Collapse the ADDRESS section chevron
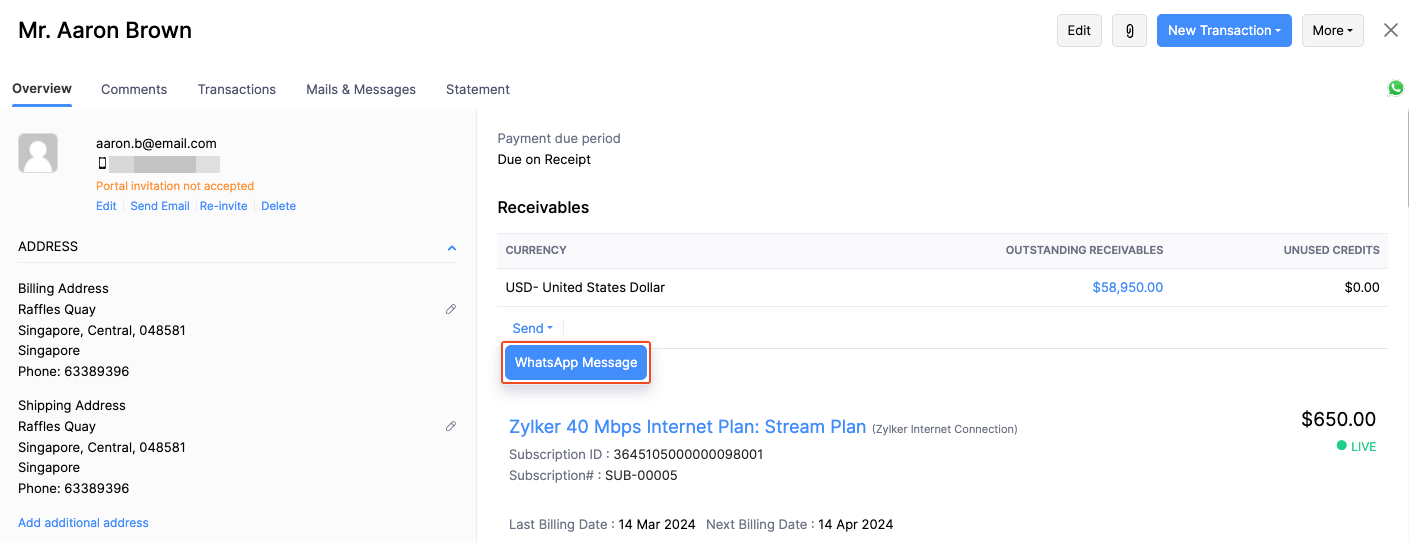 coord(452,248)
